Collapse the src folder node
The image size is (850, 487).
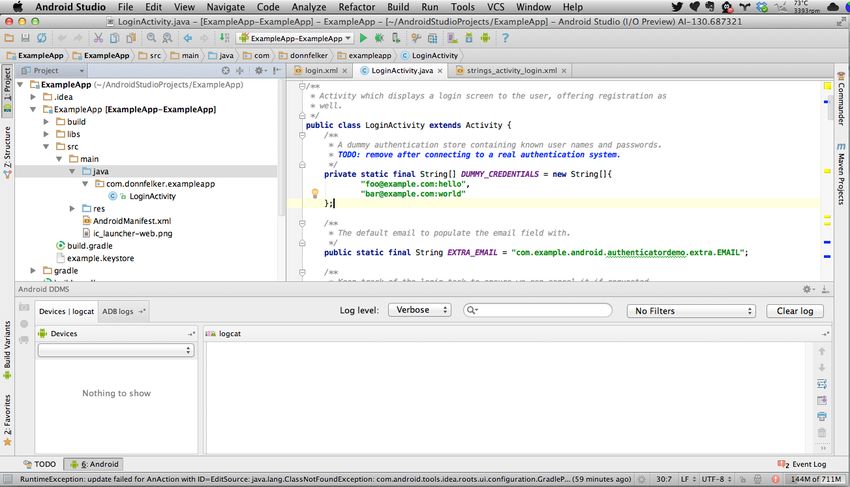coord(46,147)
